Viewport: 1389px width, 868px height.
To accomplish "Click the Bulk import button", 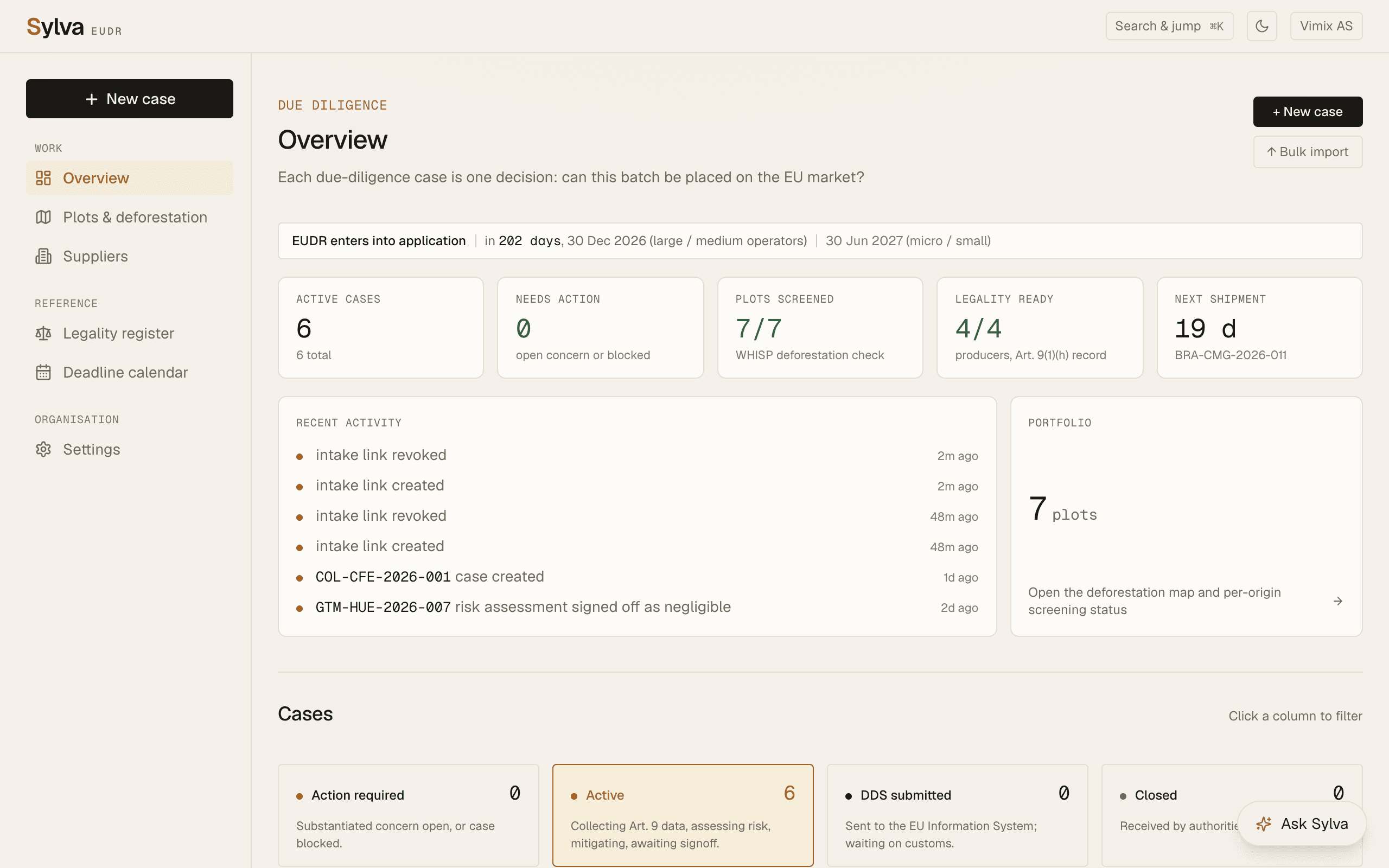I will coord(1308,151).
